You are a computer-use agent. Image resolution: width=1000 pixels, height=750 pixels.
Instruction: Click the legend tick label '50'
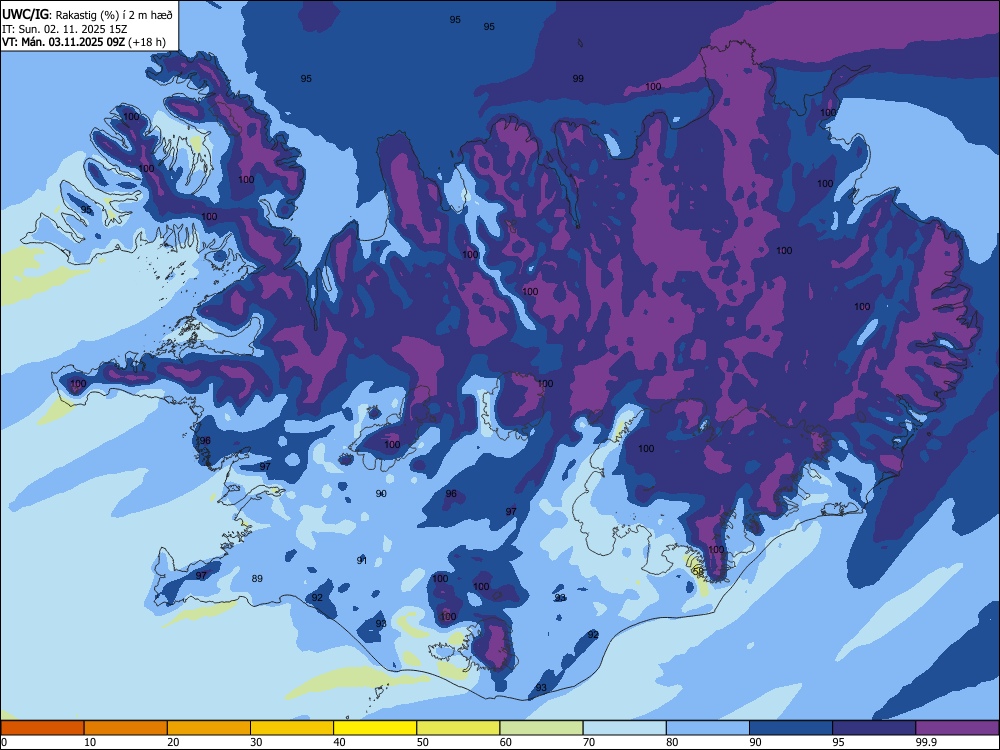(422, 742)
